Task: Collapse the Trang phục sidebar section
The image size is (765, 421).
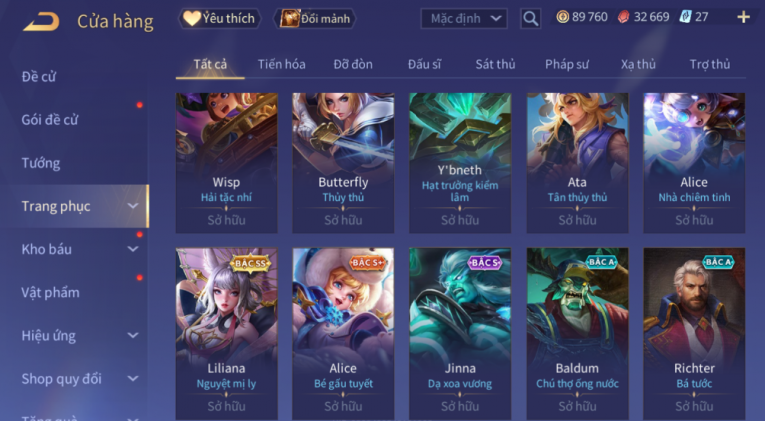Action: point(133,206)
